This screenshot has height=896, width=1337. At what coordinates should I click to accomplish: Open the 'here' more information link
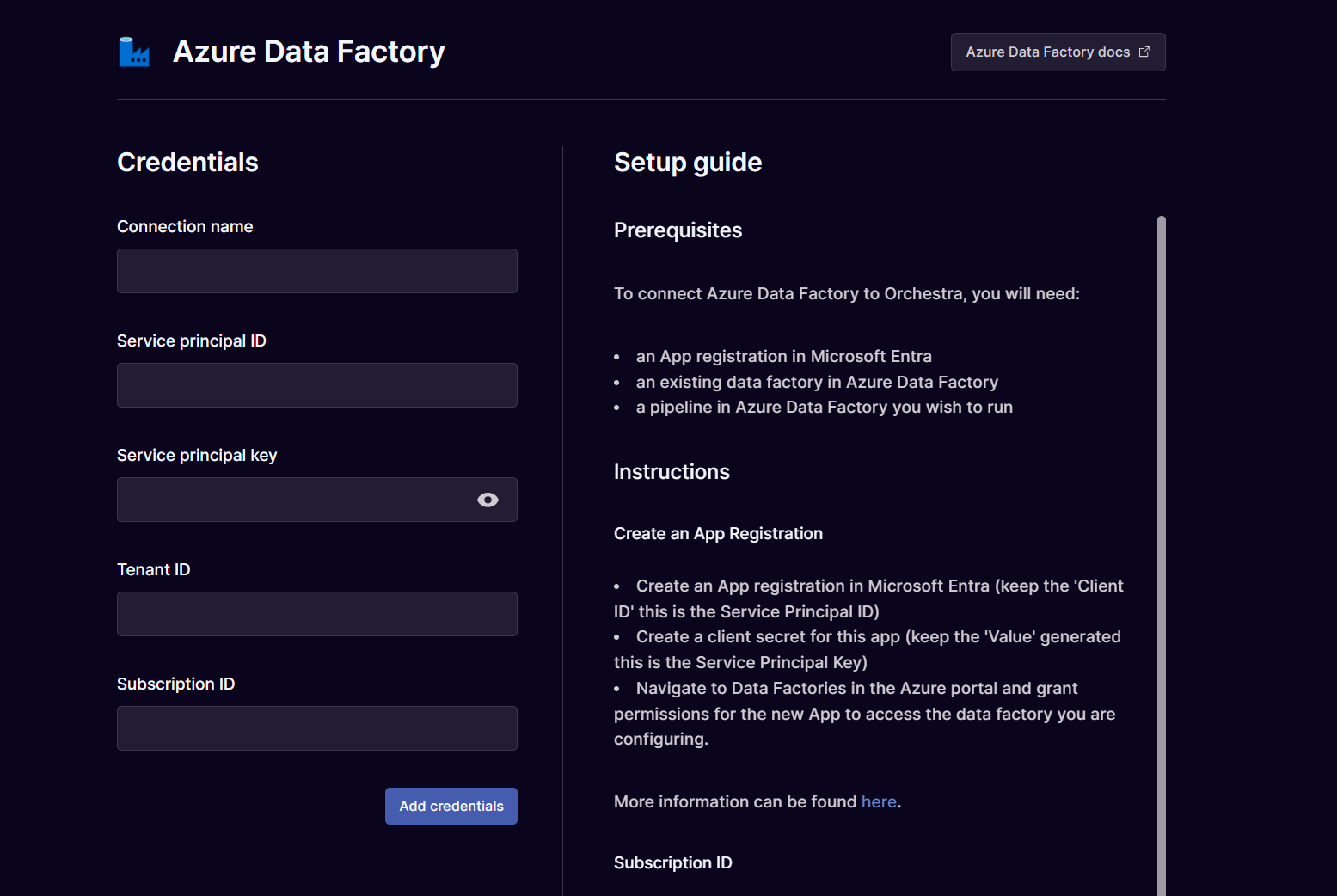[x=879, y=801]
